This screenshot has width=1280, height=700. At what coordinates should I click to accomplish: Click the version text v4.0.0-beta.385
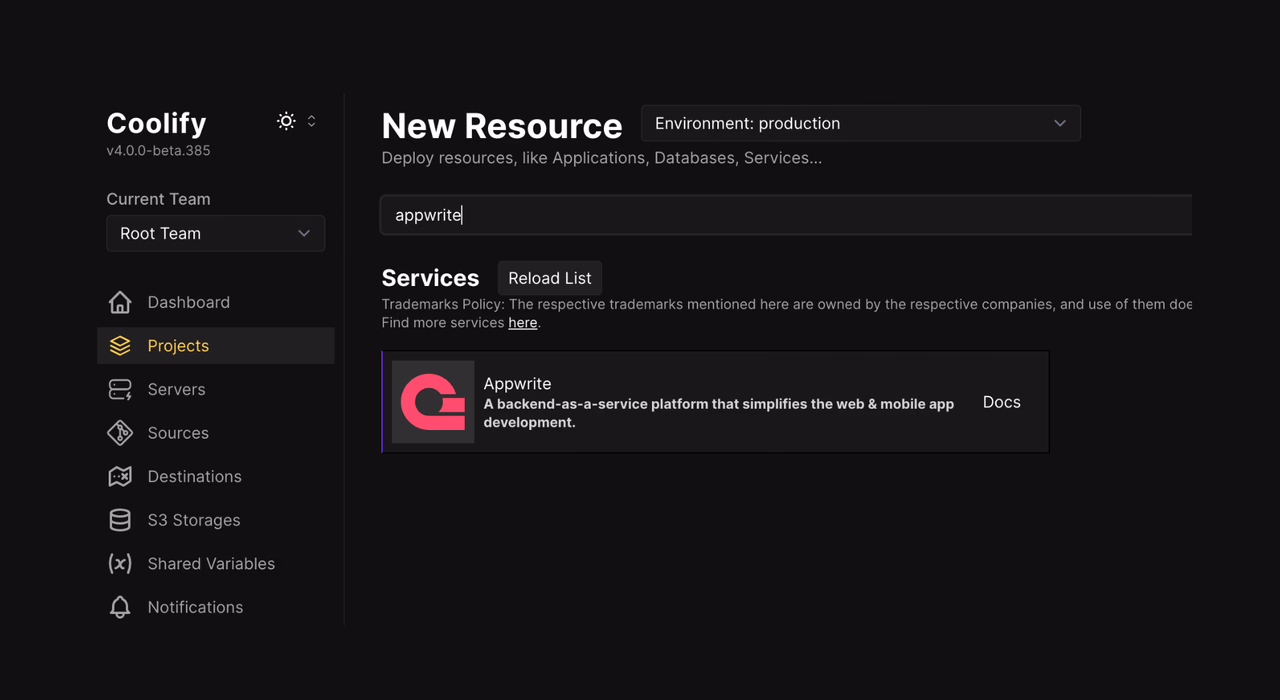coord(158,151)
